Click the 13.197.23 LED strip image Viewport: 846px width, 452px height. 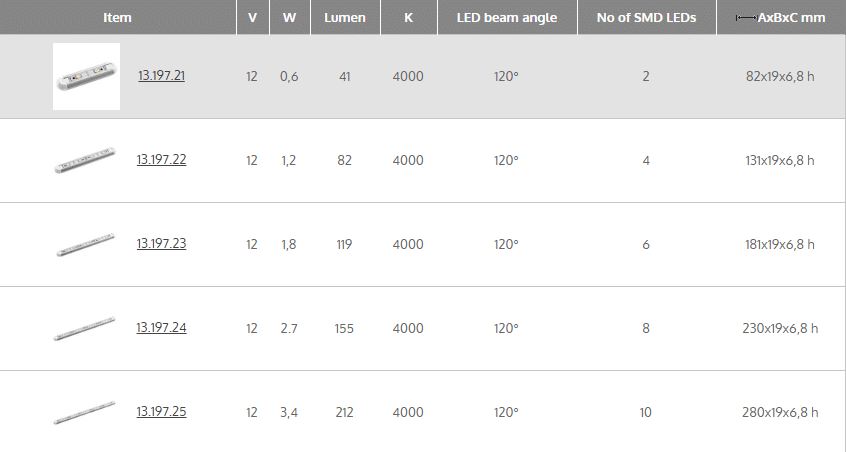point(83,245)
